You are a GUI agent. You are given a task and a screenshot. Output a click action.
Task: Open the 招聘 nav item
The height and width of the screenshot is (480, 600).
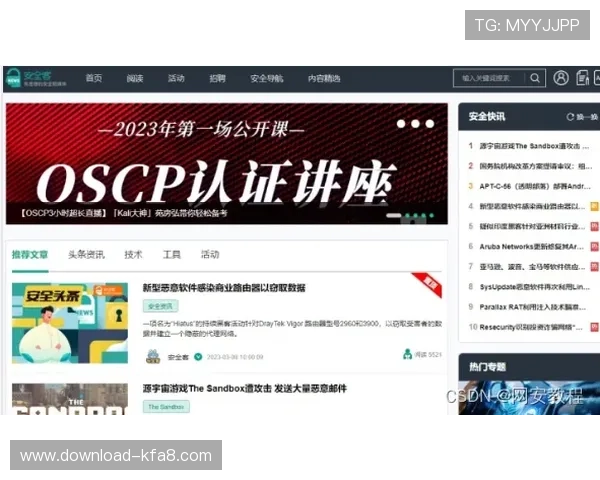coord(217,78)
